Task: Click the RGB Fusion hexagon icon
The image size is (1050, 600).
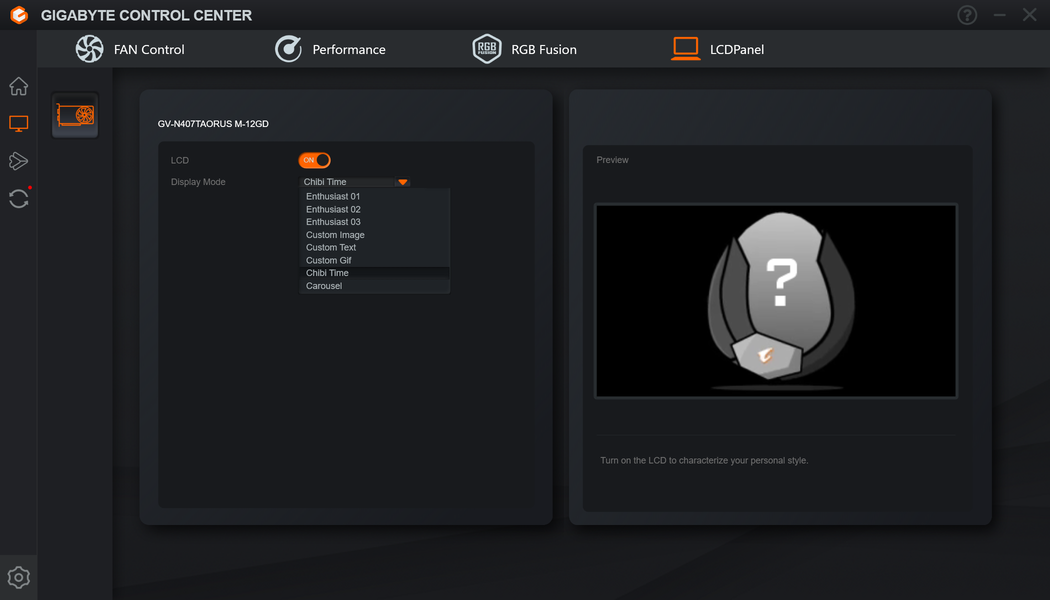Action: [x=487, y=49]
